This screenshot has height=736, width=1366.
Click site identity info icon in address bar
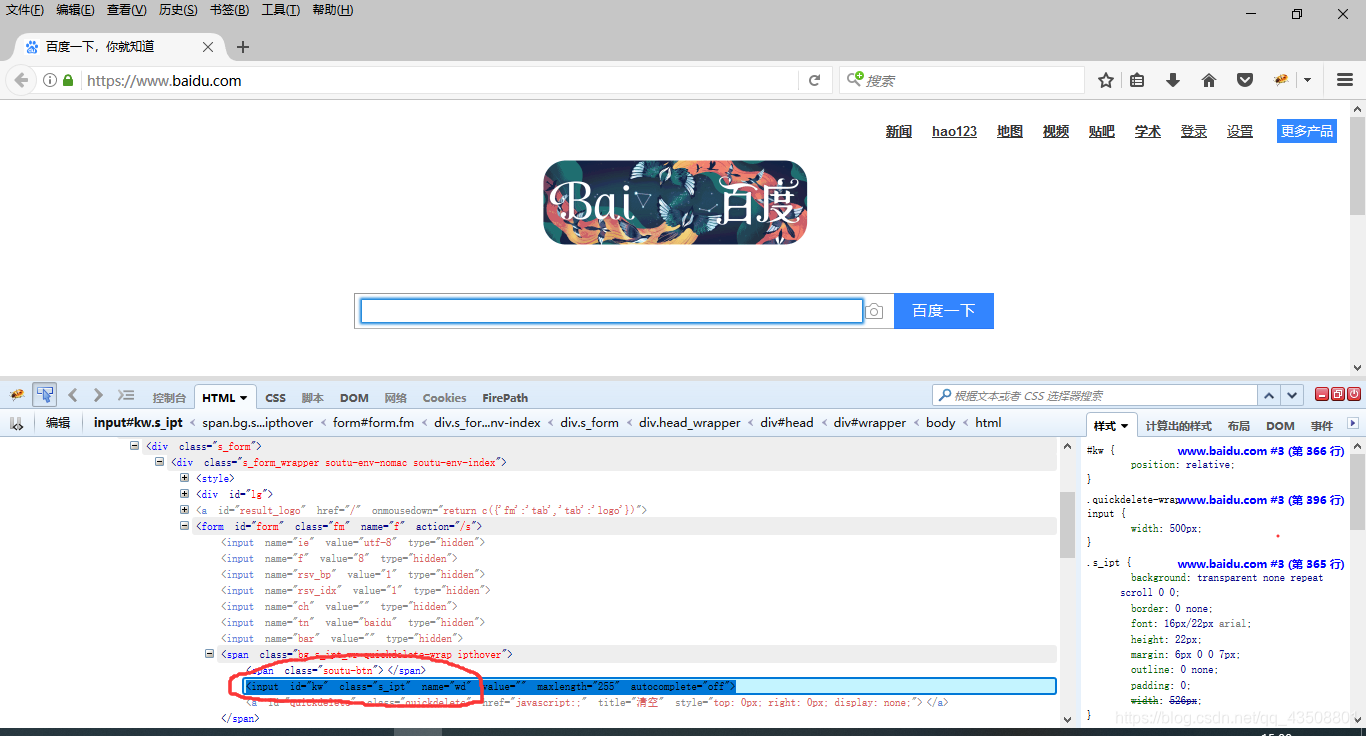pyautogui.click(x=50, y=81)
